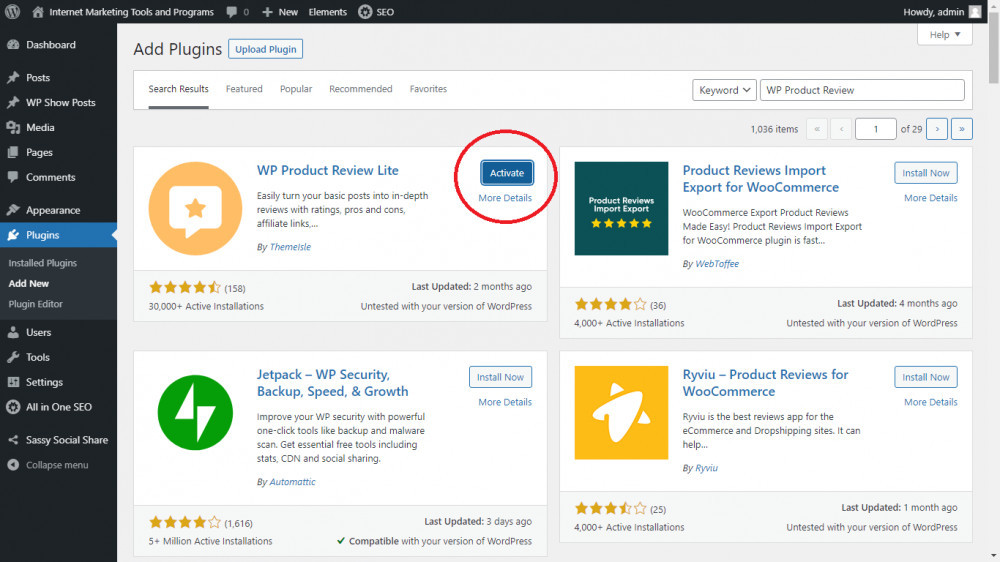Open More Details for Jetpack
1000x562 pixels.
[505, 402]
